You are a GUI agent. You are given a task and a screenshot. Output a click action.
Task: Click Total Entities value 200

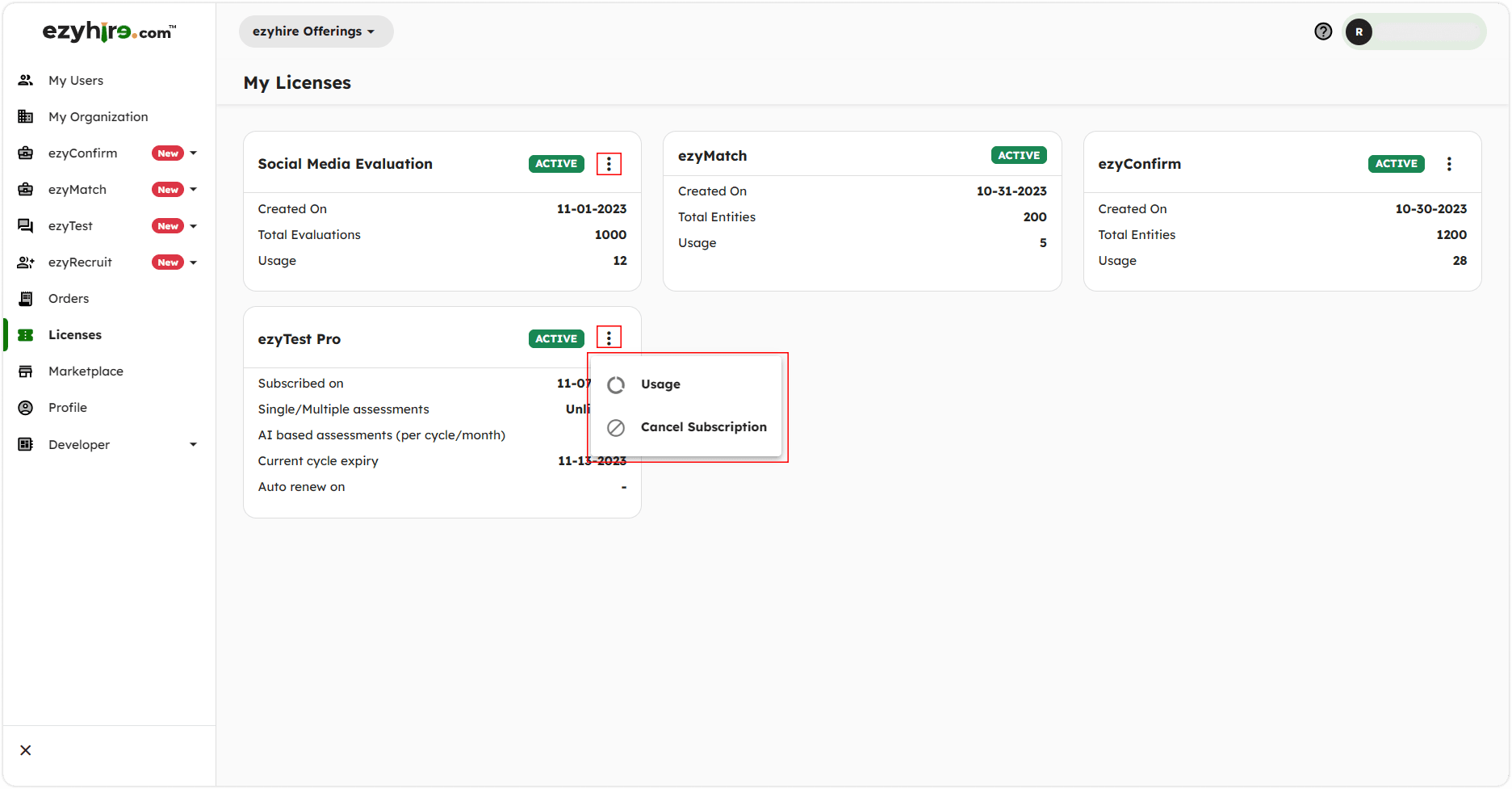(1035, 216)
